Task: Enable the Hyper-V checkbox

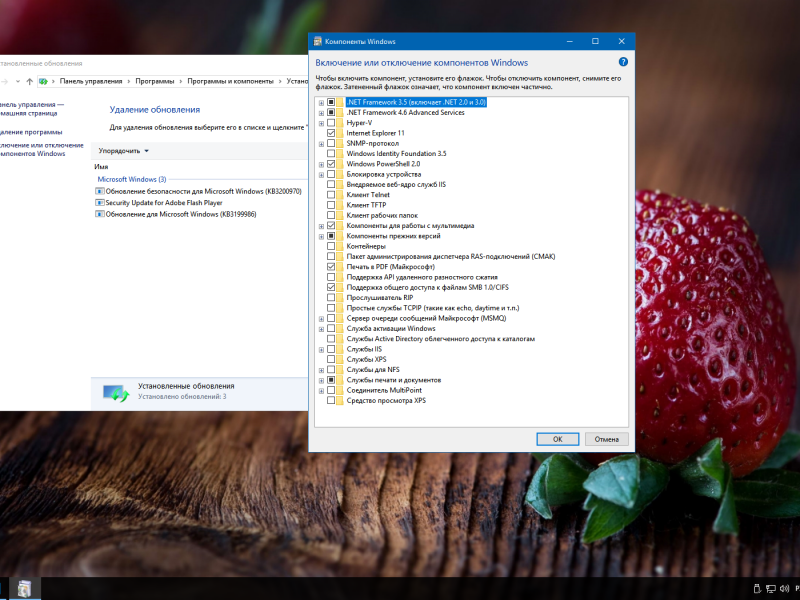Action: 331,123
